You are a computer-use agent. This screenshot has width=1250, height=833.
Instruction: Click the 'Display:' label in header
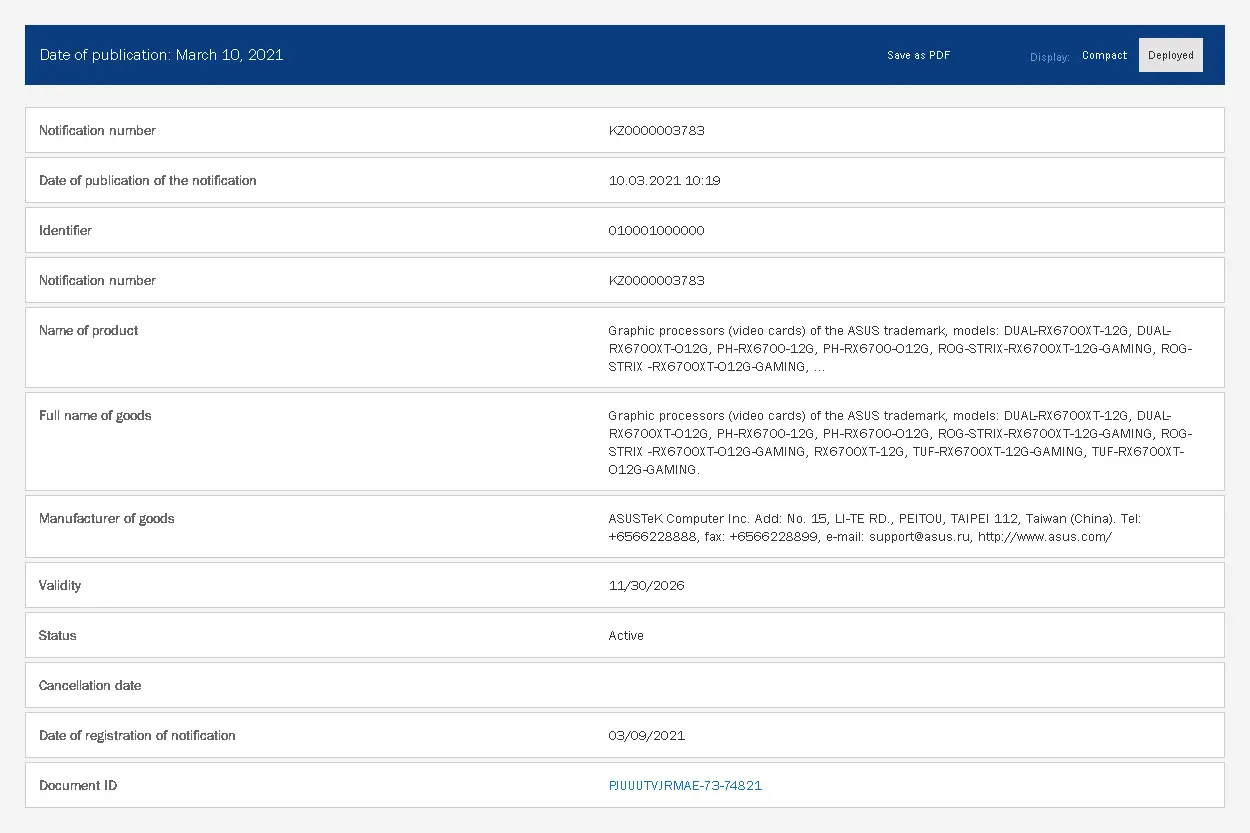[1050, 57]
